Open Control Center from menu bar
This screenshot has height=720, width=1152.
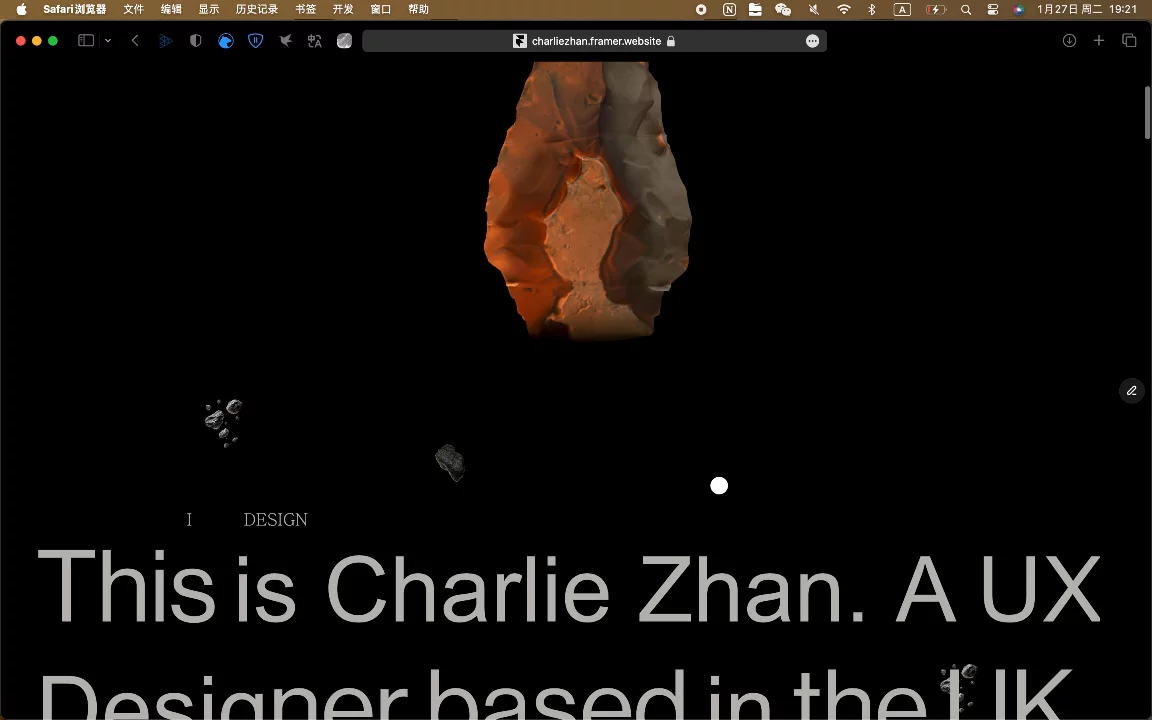[993, 10]
